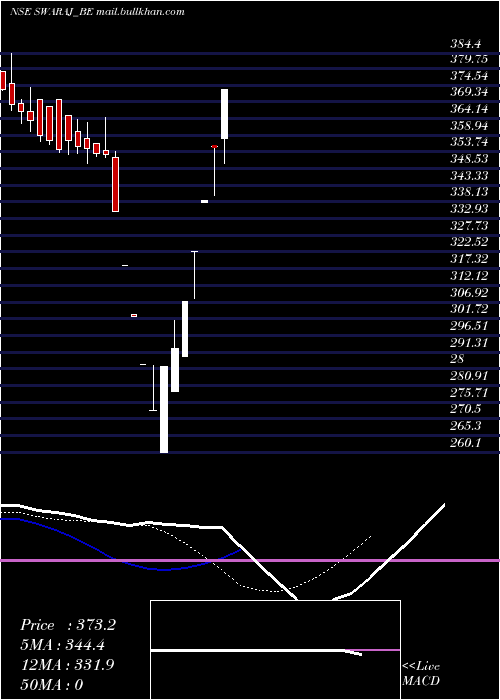Click the 12MA : 331.9 readout
Viewport: 500px width, 700px height.
click(67, 665)
